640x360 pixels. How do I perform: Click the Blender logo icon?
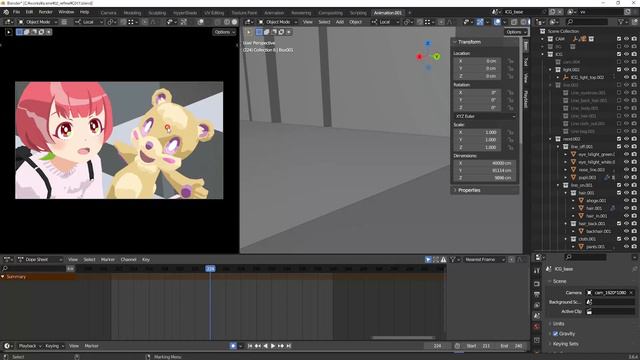[6, 12]
